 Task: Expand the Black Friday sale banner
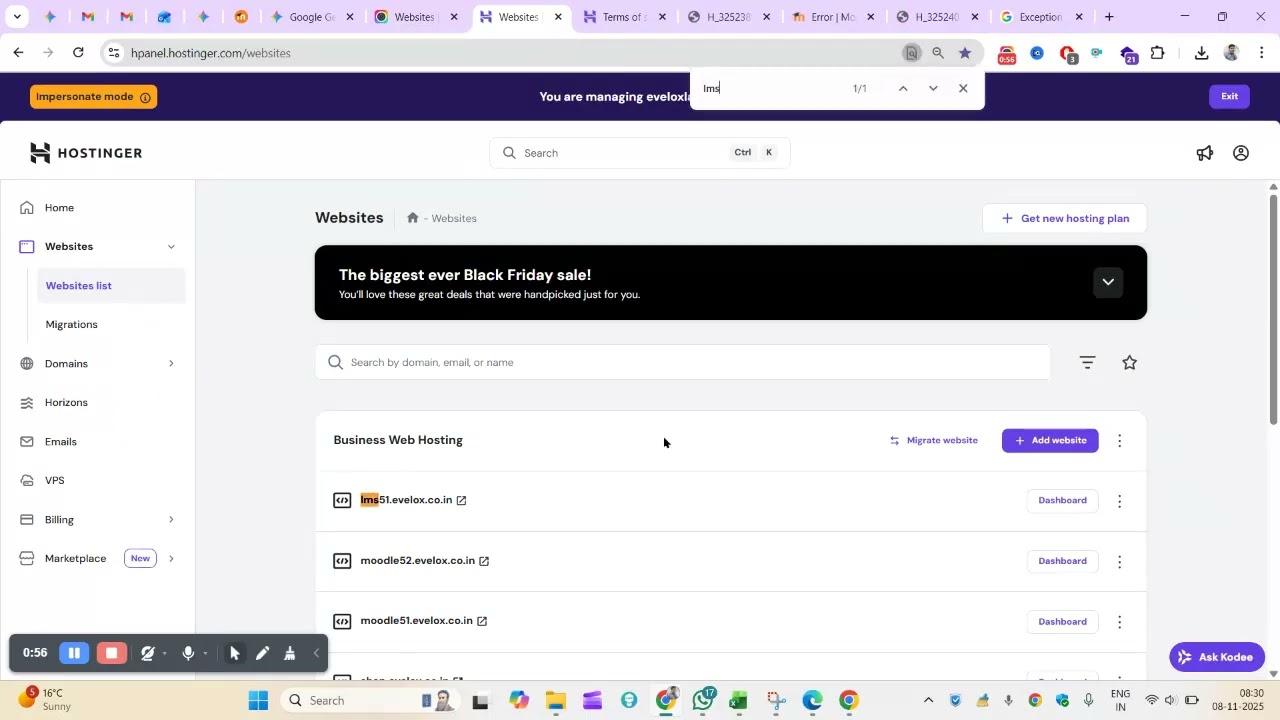[1108, 282]
